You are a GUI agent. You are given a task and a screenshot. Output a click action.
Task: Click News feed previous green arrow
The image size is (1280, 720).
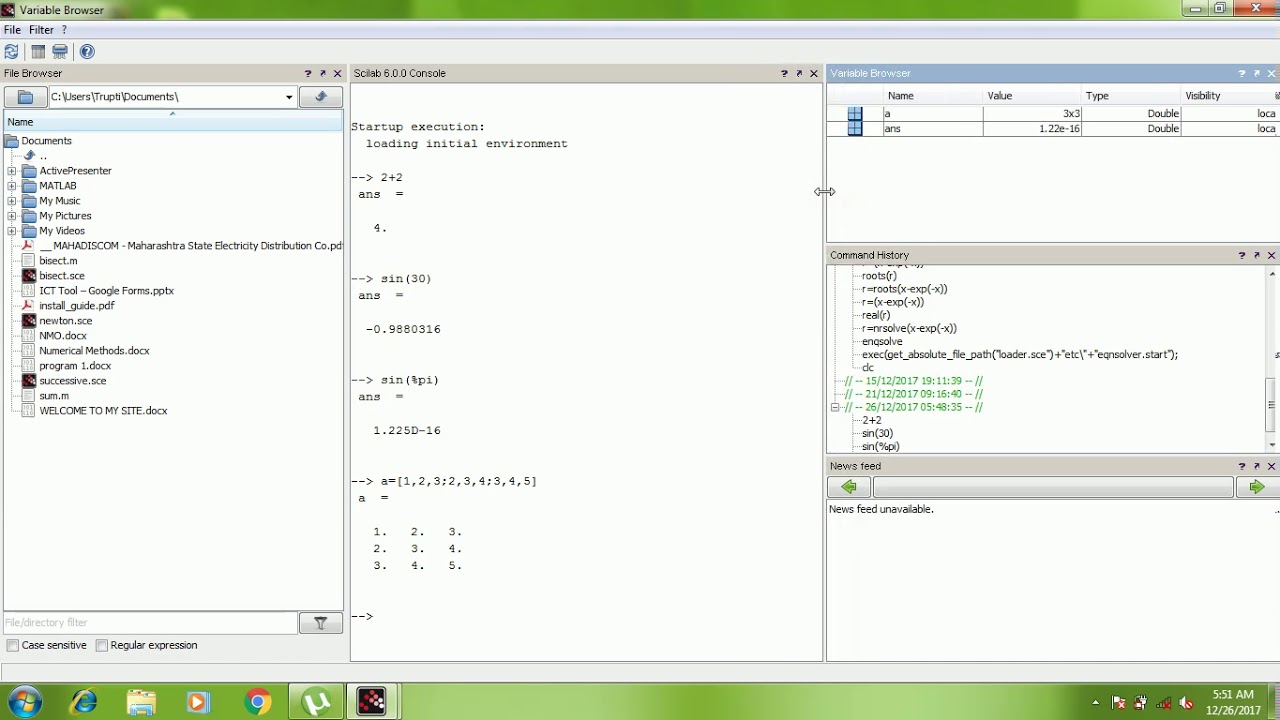(x=849, y=487)
